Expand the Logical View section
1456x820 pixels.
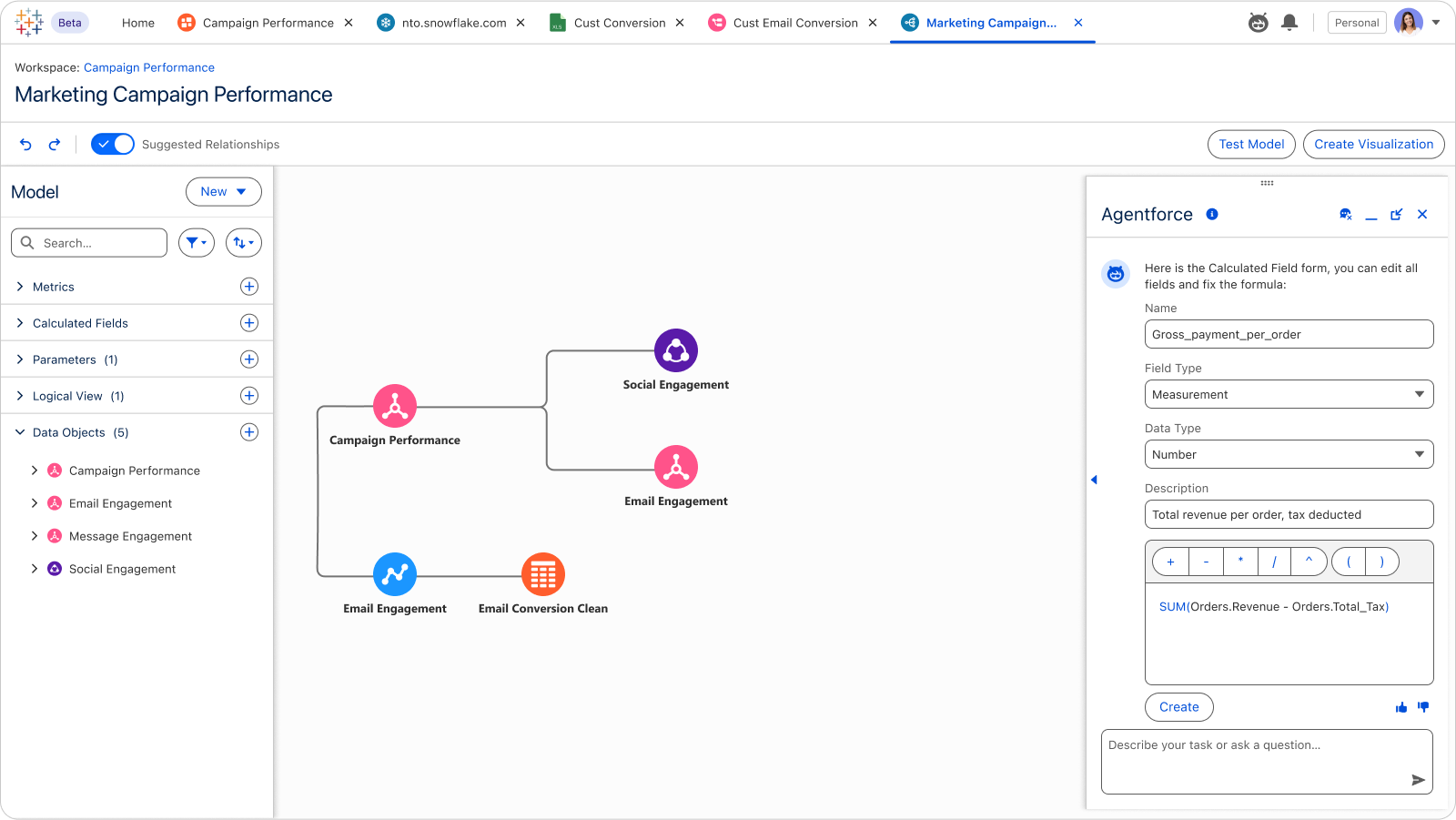(x=20, y=396)
